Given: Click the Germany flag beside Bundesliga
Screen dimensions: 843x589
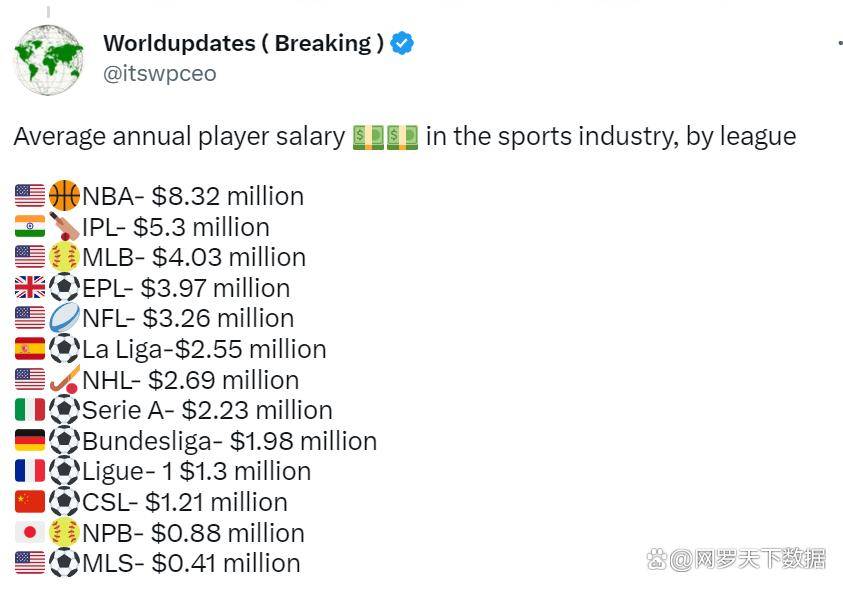Looking at the screenshot, I should click(x=30, y=440).
